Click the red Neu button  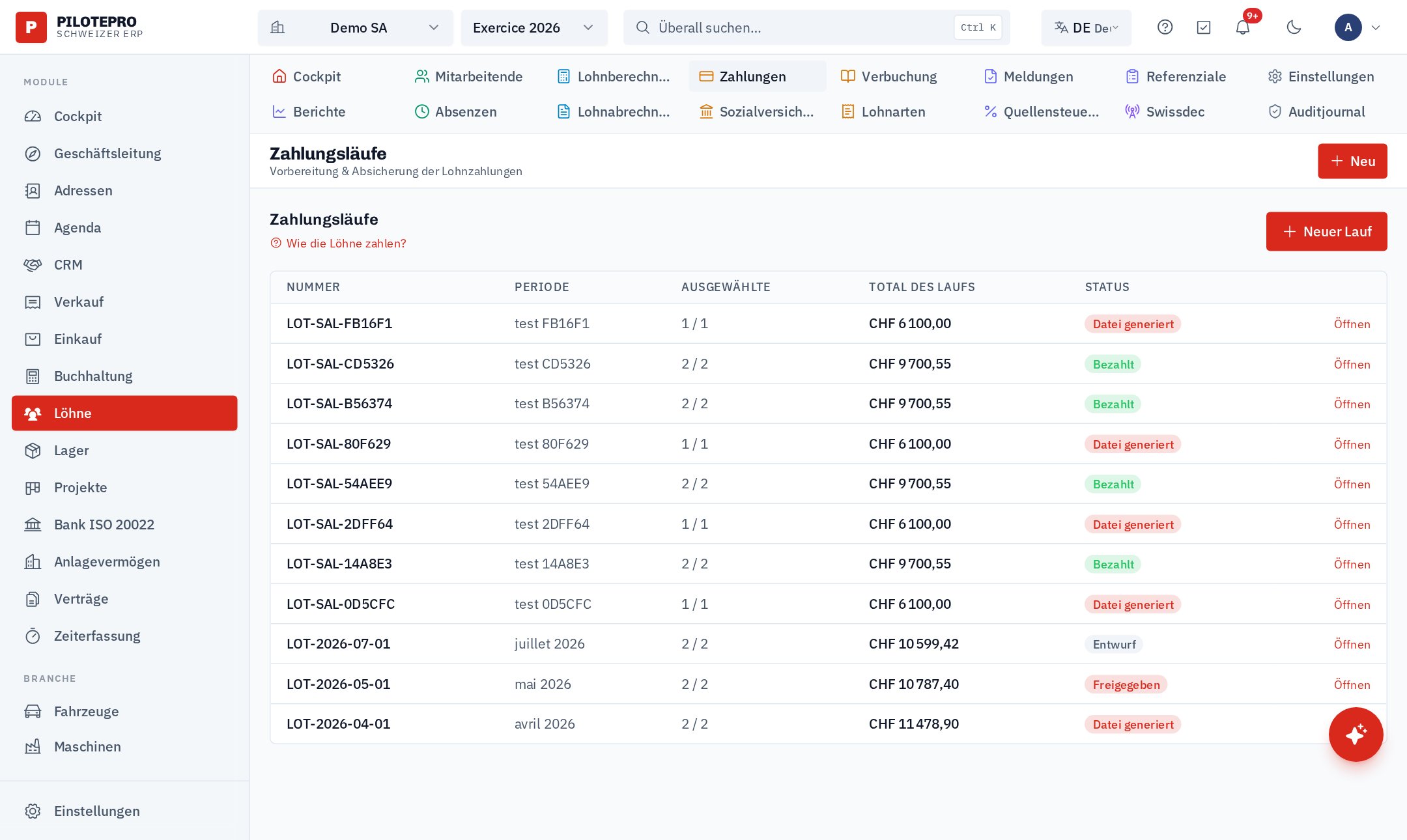(x=1352, y=161)
